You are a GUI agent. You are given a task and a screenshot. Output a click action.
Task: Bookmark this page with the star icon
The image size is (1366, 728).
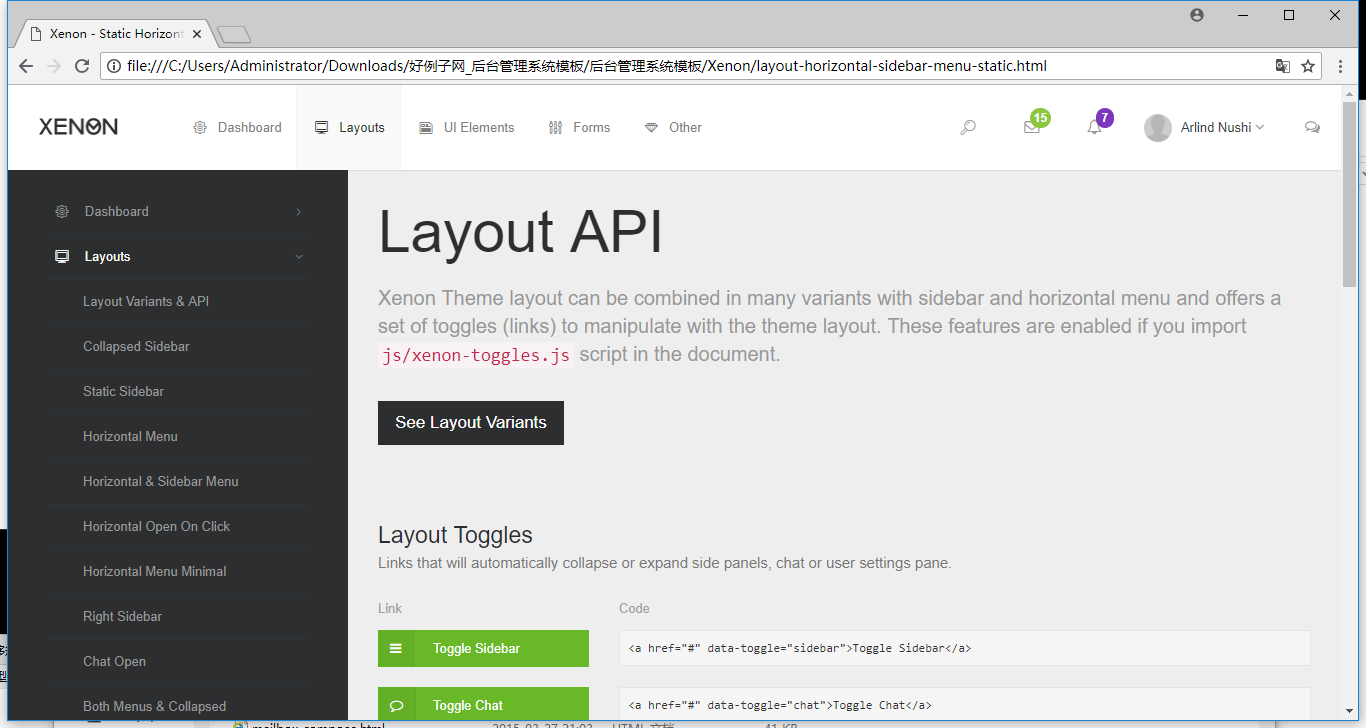(x=1307, y=66)
